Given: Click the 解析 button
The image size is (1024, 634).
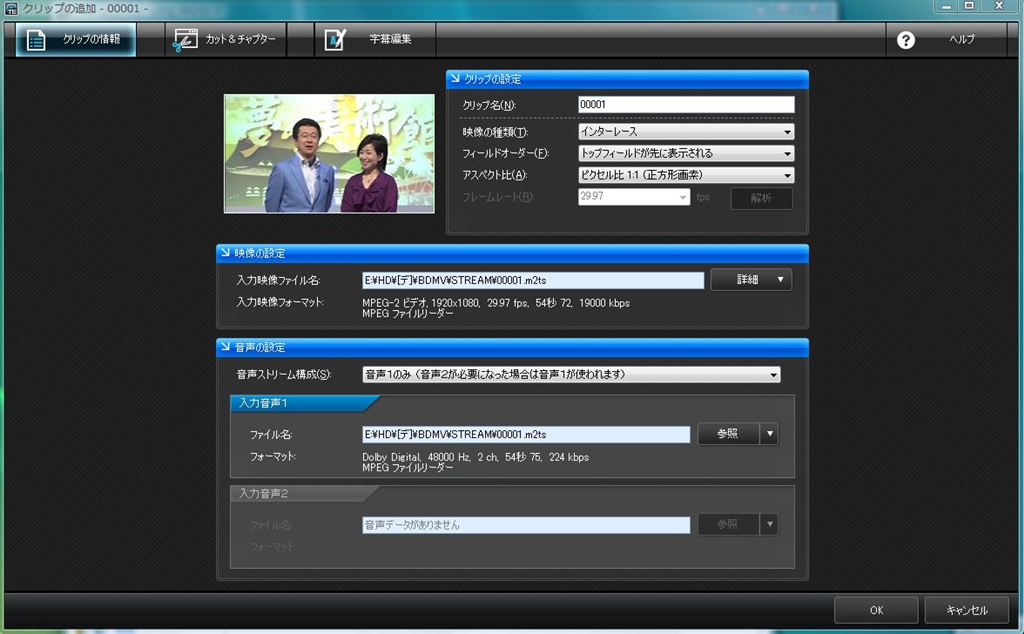Looking at the screenshot, I should [x=761, y=198].
